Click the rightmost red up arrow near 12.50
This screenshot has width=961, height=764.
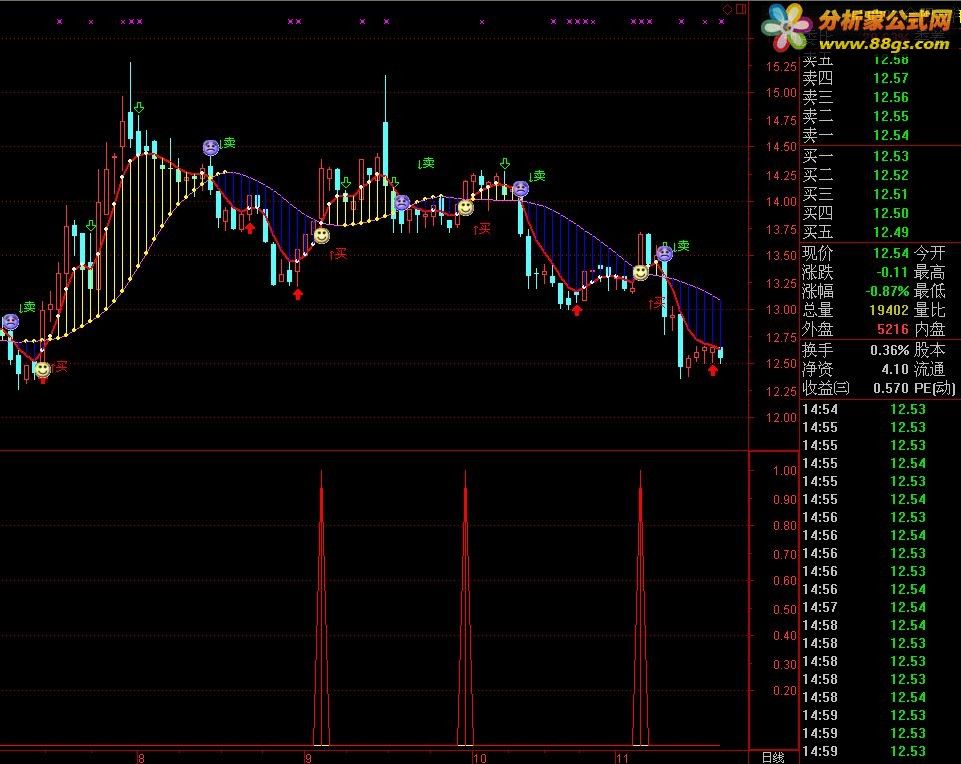pyautogui.click(x=712, y=370)
